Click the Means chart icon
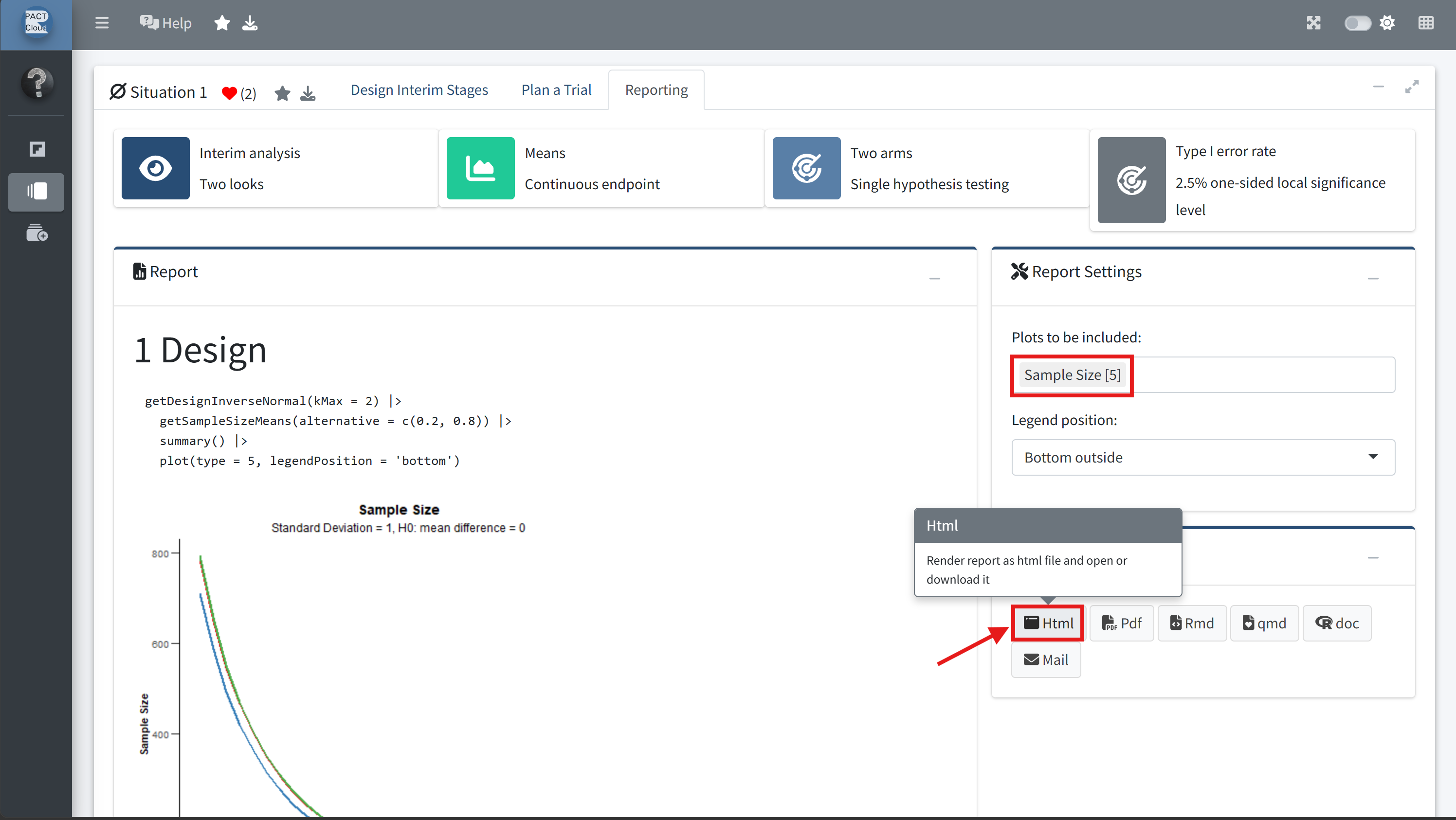 (480, 168)
